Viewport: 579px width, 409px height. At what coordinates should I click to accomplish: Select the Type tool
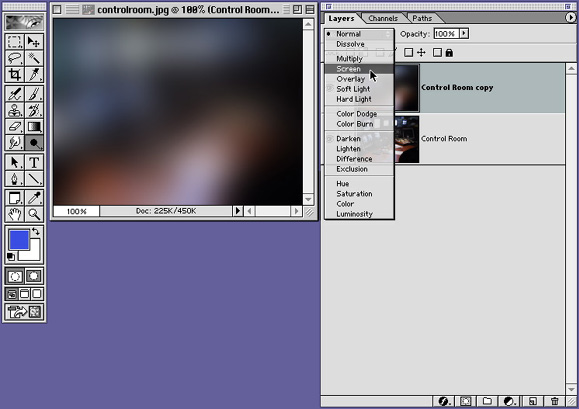34,162
